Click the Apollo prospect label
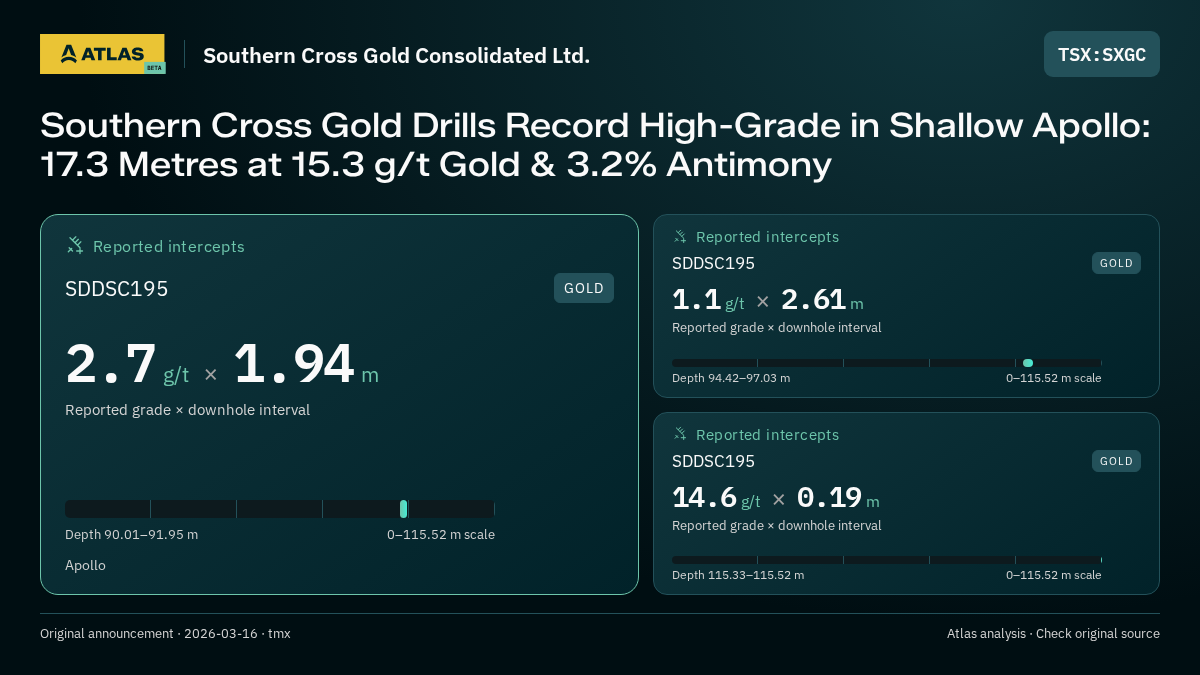The width and height of the screenshot is (1200, 675). [x=85, y=565]
